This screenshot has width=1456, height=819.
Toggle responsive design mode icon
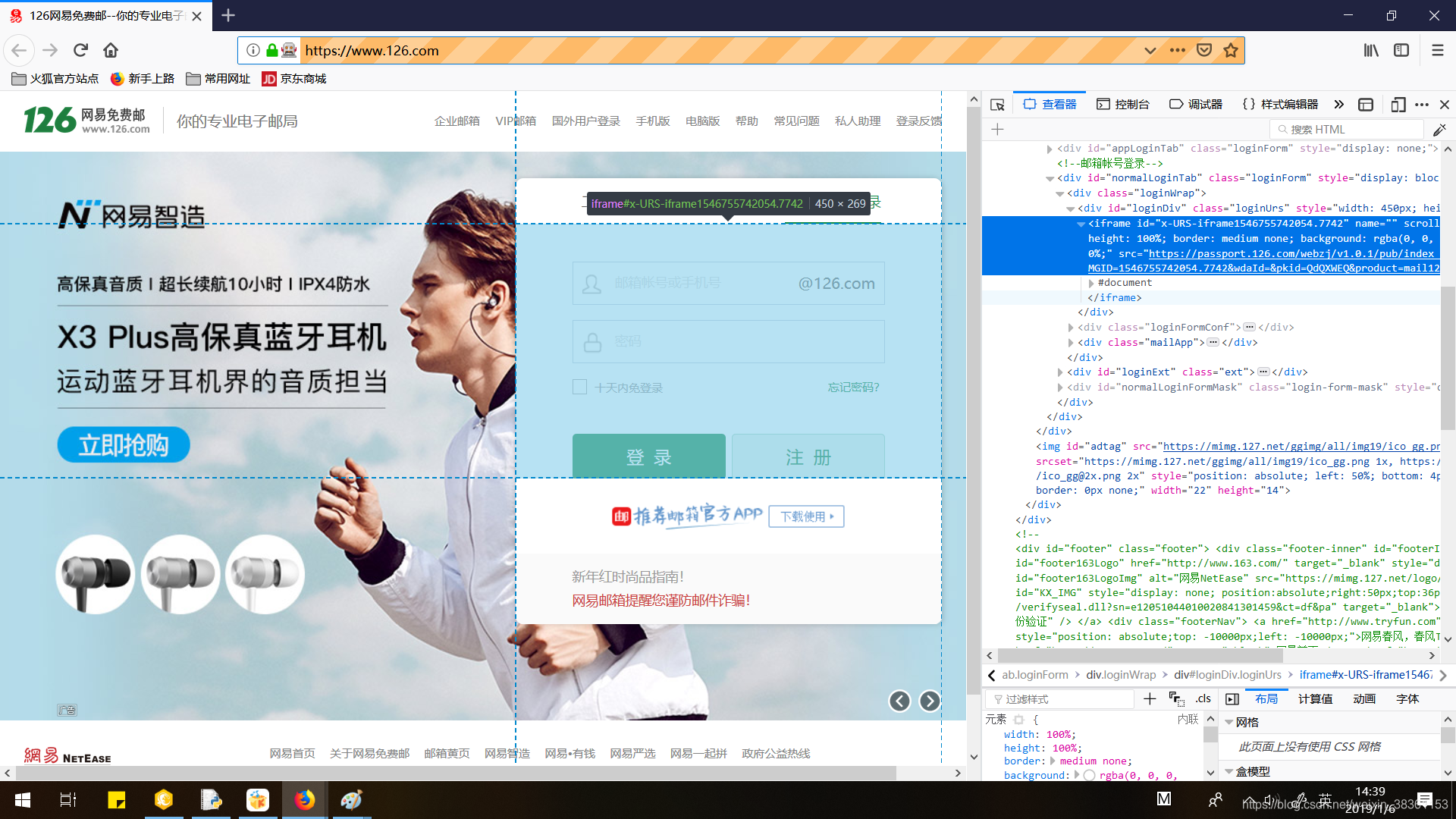(1398, 105)
